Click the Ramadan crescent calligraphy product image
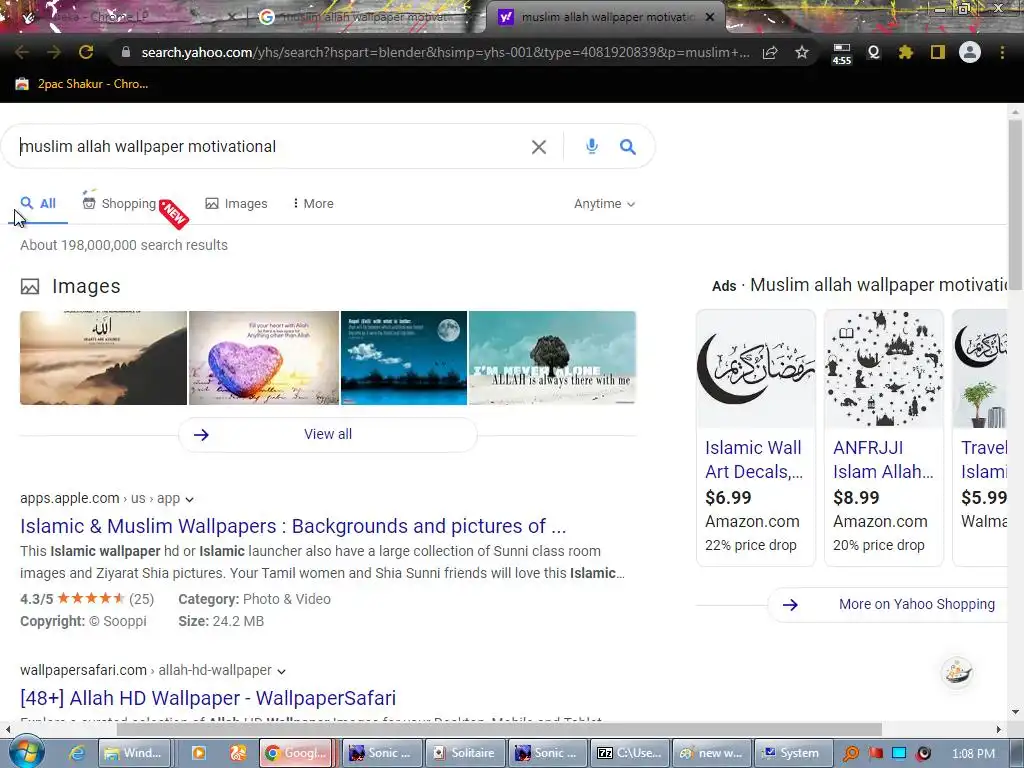The height and width of the screenshot is (768, 1024). point(756,369)
